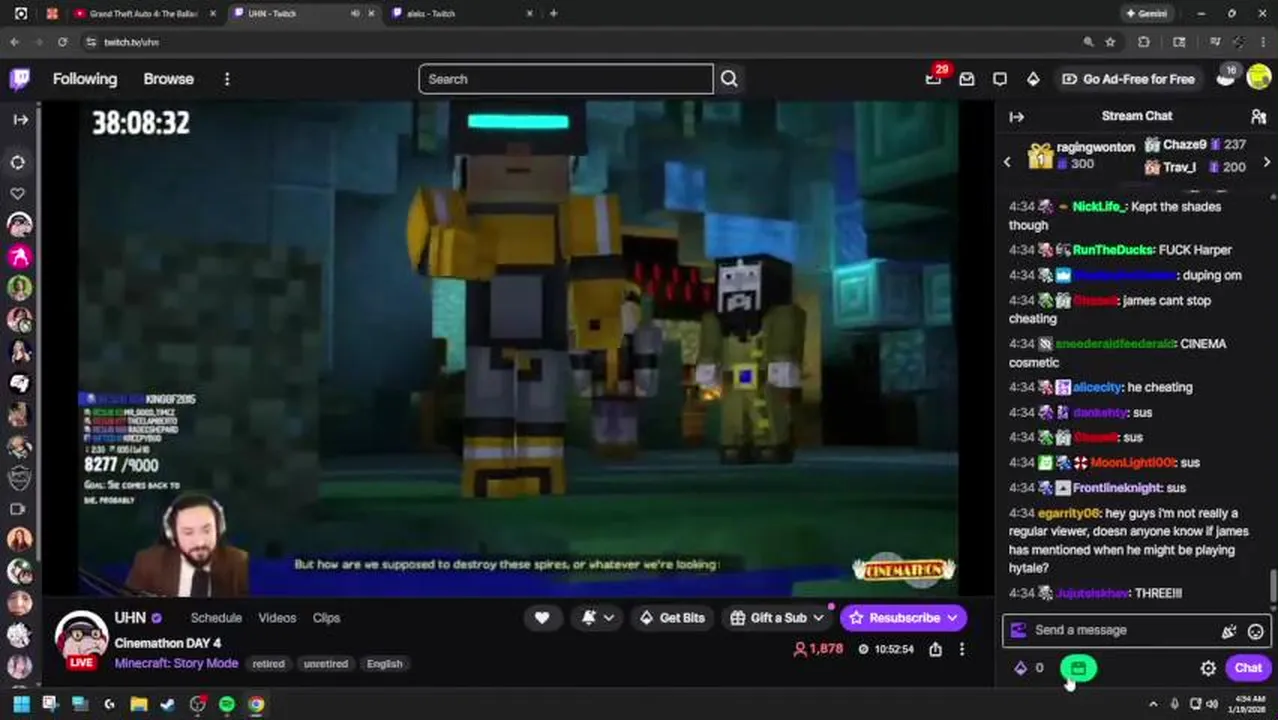Viewport: 1278px width, 720px height.
Task: Collapse the Stream Chat panel
Action: (x=1016, y=116)
